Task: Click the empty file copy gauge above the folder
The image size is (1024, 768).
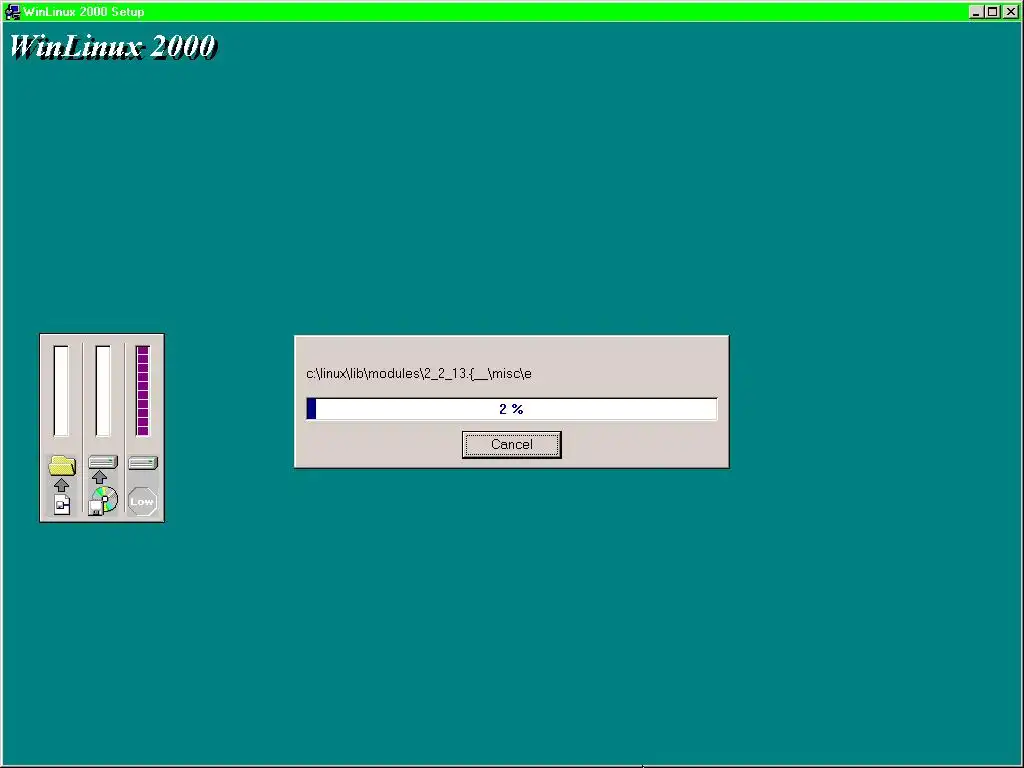Action: 61,391
